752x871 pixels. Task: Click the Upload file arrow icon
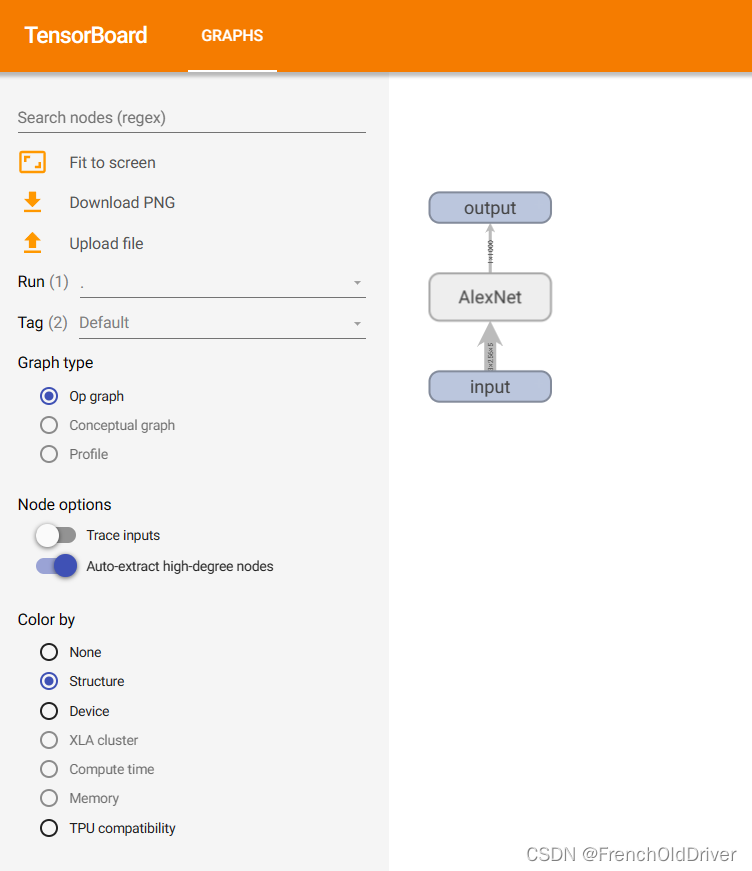(x=32, y=243)
